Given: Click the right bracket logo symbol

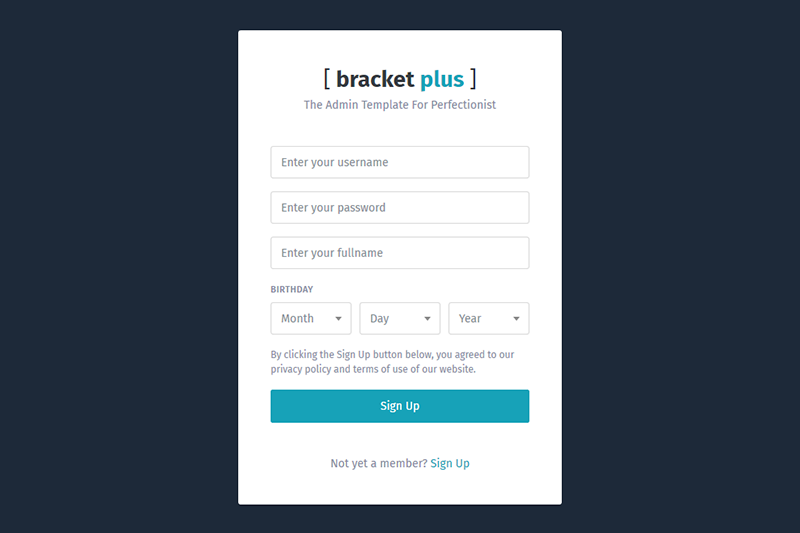Looking at the screenshot, I should [x=473, y=79].
